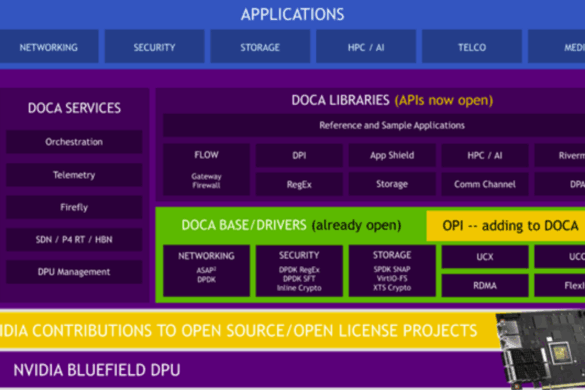
Task: Click the Storage library box
Action: pos(392,184)
